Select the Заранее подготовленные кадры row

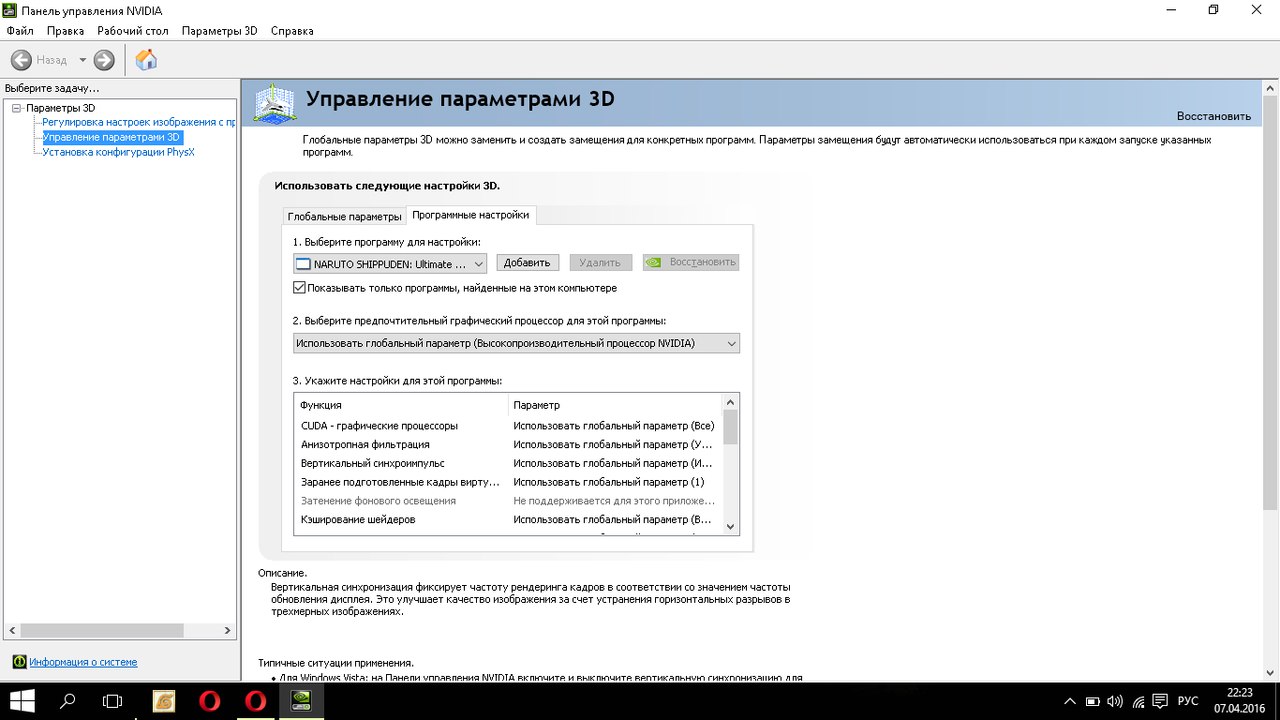coord(509,482)
